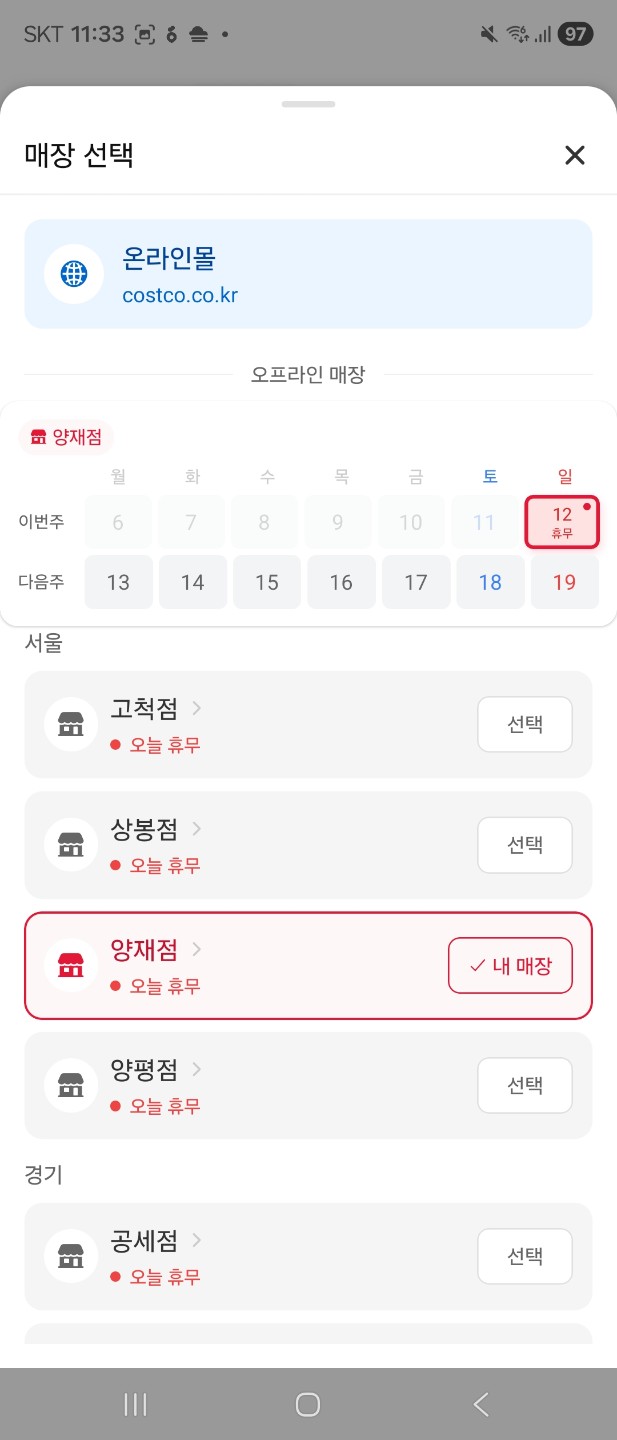
Task: Expand 양재점 details via chevron
Action: [x=197, y=949]
